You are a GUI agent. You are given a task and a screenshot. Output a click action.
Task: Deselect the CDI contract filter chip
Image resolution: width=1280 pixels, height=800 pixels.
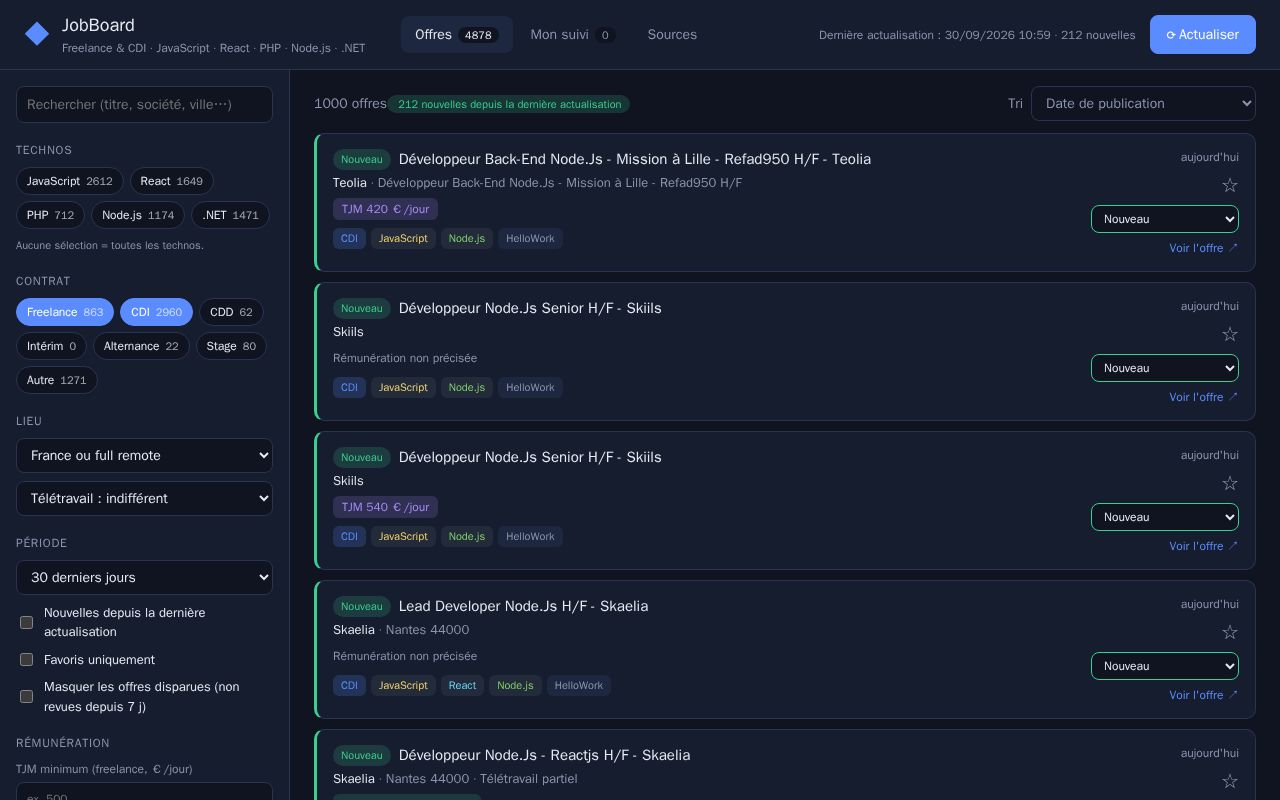(x=156, y=312)
